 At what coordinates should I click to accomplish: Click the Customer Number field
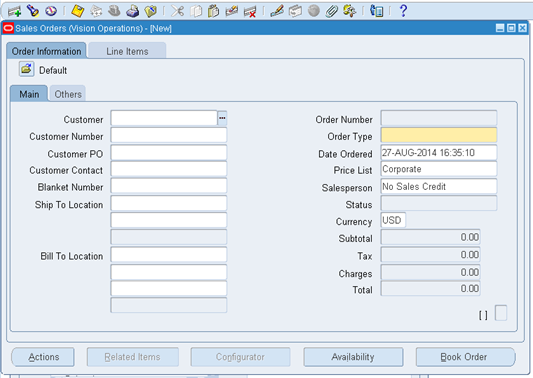(169, 135)
